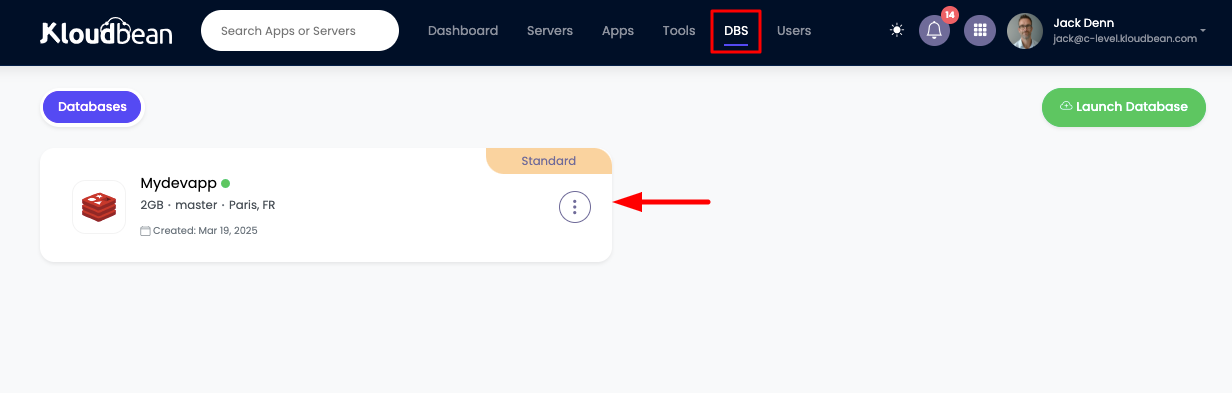Click the Launch Database button
Screen dimensions: 1232x393
click(1124, 107)
